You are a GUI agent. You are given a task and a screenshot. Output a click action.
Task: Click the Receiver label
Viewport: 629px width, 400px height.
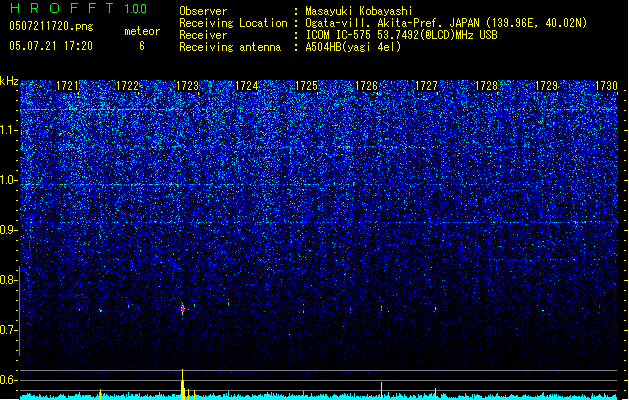click(x=203, y=35)
